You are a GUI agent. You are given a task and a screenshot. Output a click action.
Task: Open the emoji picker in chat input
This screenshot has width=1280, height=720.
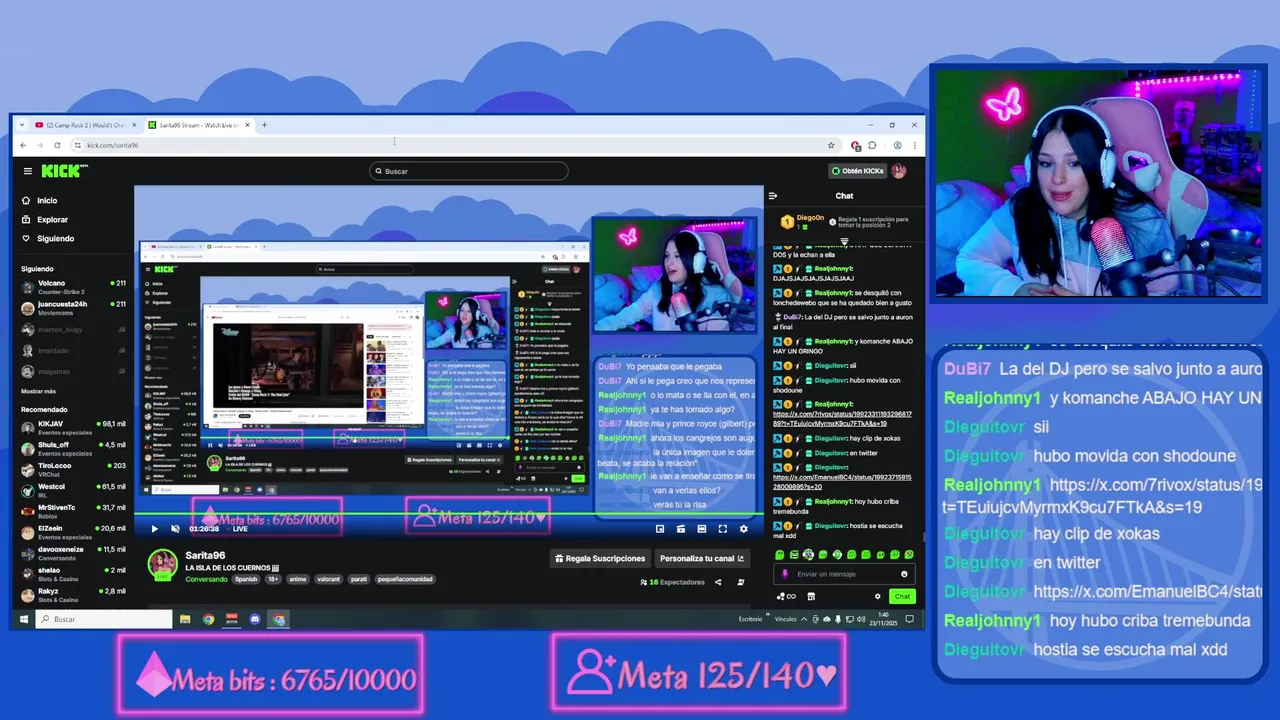point(904,574)
